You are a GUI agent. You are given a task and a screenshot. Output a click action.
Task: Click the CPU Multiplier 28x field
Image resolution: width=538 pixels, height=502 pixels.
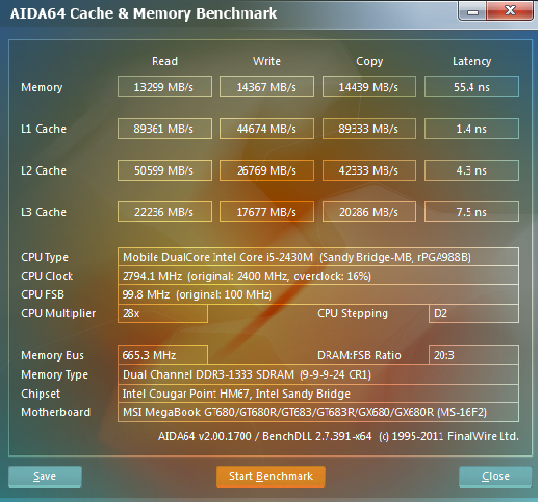[x=163, y=313]
